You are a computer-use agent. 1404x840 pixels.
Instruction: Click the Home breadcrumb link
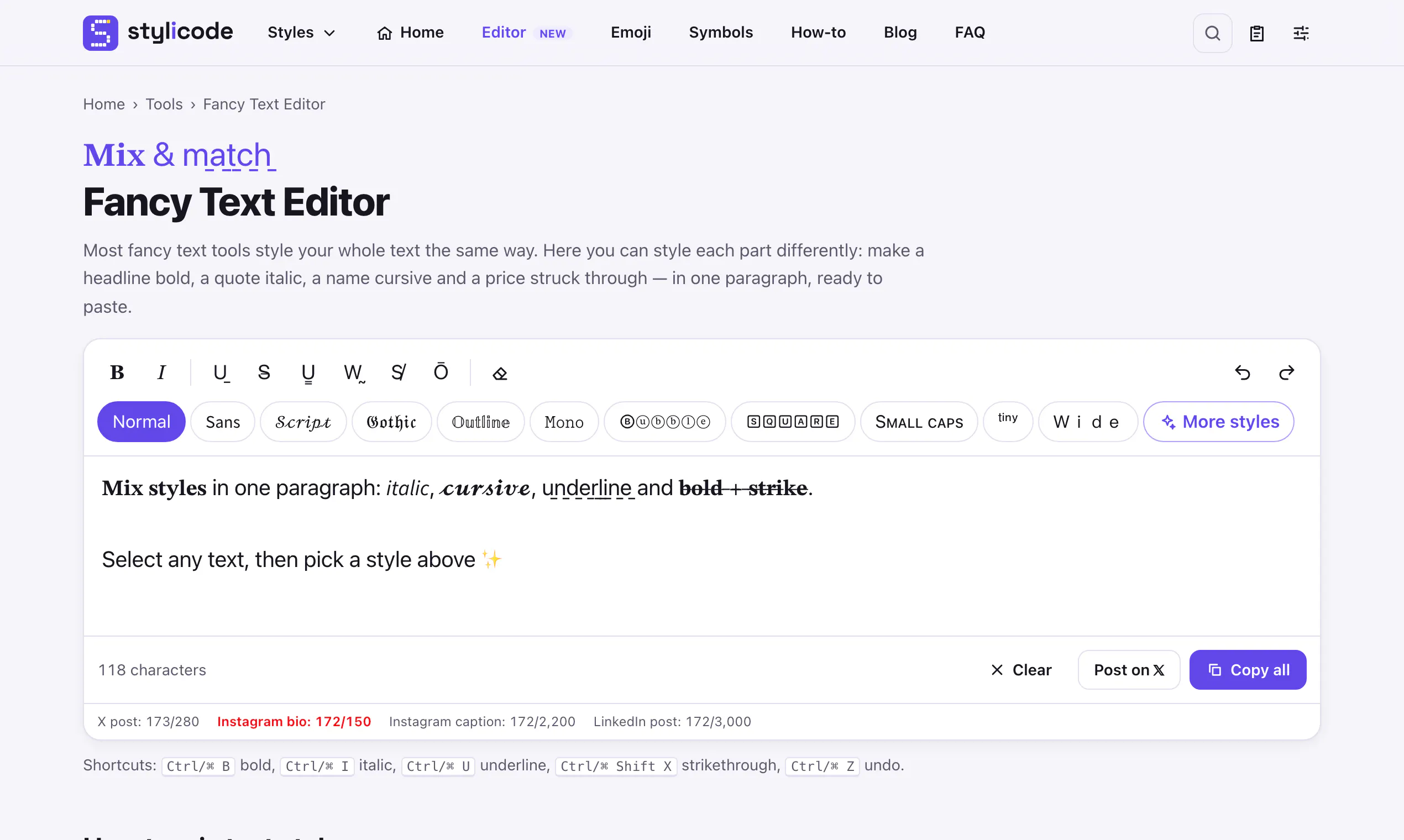click(x=103, y=104)
